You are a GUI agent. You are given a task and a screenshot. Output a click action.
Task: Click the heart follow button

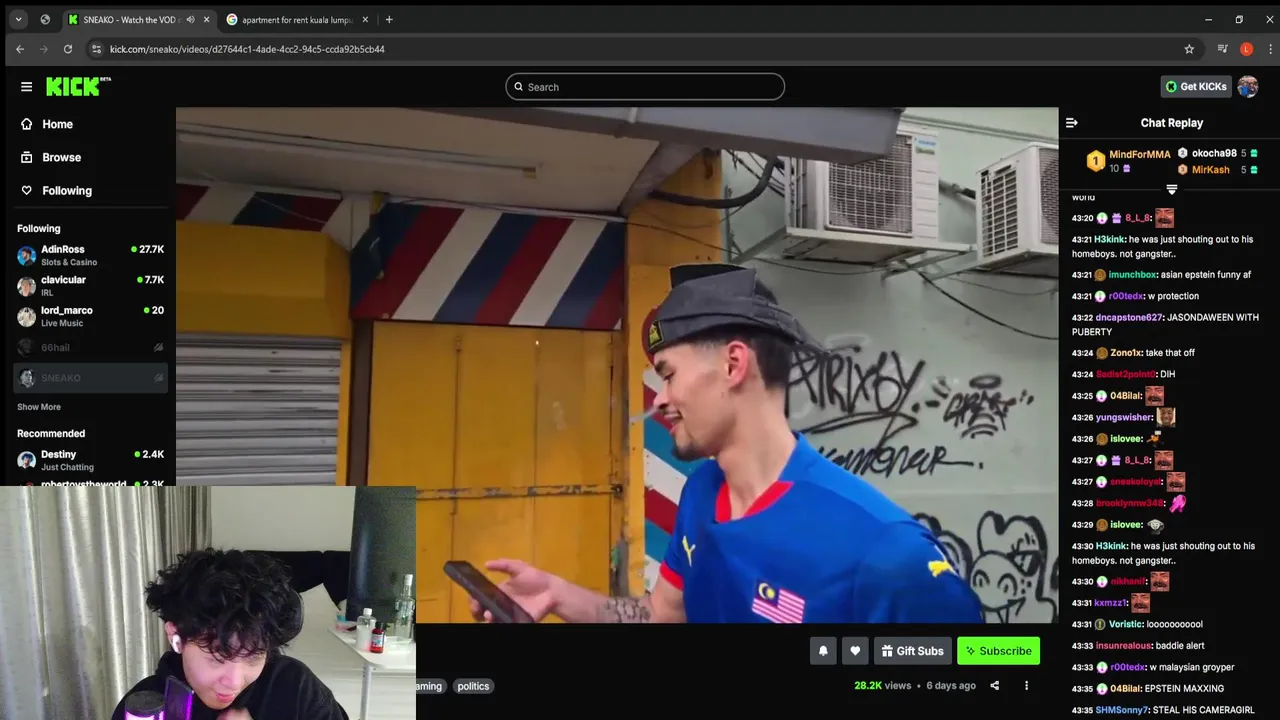(855, 651)
